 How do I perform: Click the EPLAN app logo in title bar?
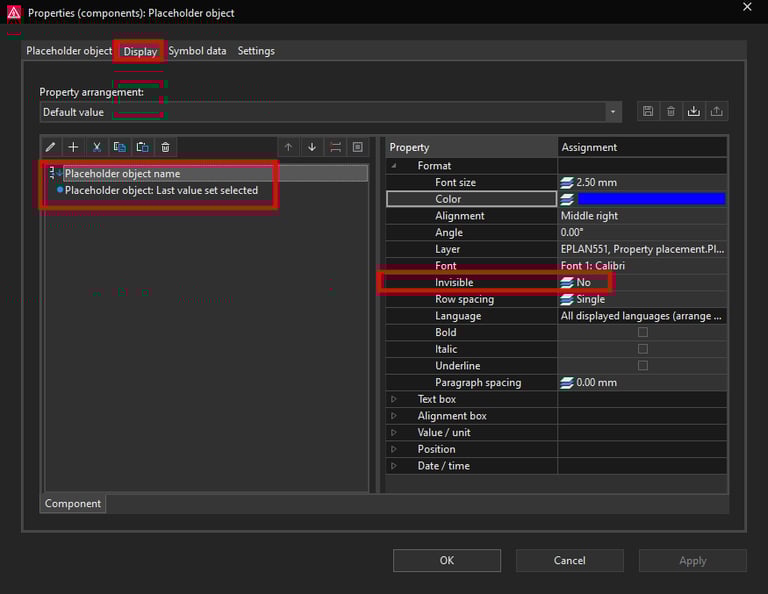click(x=14, y=12)
